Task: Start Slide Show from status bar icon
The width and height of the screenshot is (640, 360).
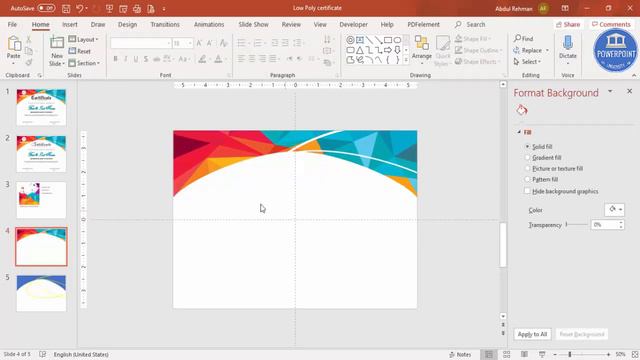Action: [x=542, y=354]
